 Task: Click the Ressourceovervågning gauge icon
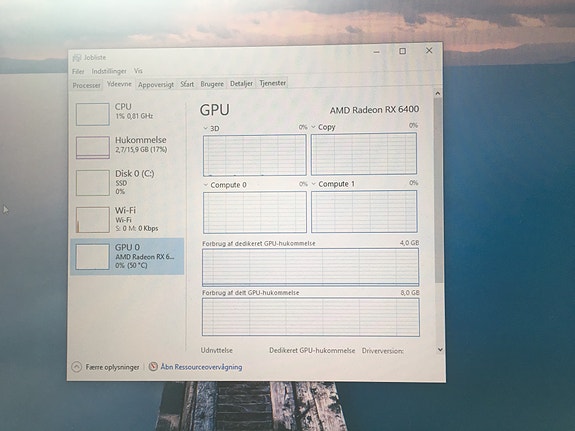coord(153,366)
